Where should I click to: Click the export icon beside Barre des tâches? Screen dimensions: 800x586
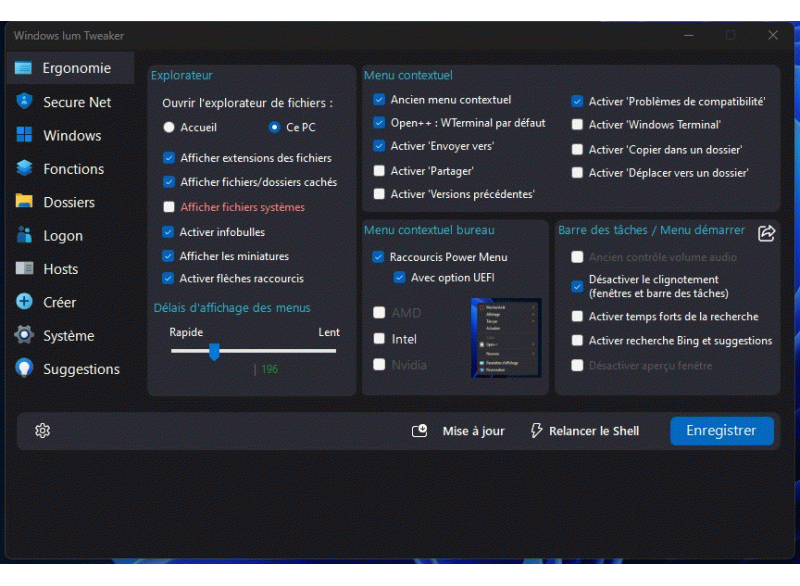tap(766, 233)
